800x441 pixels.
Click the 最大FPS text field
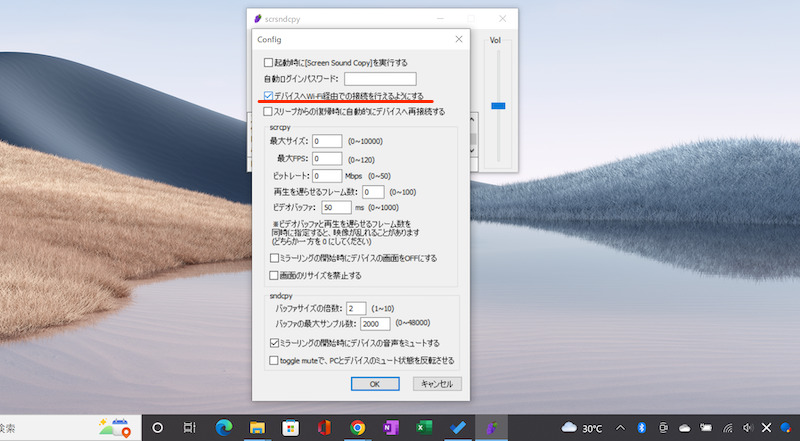(x=327, y=158)
